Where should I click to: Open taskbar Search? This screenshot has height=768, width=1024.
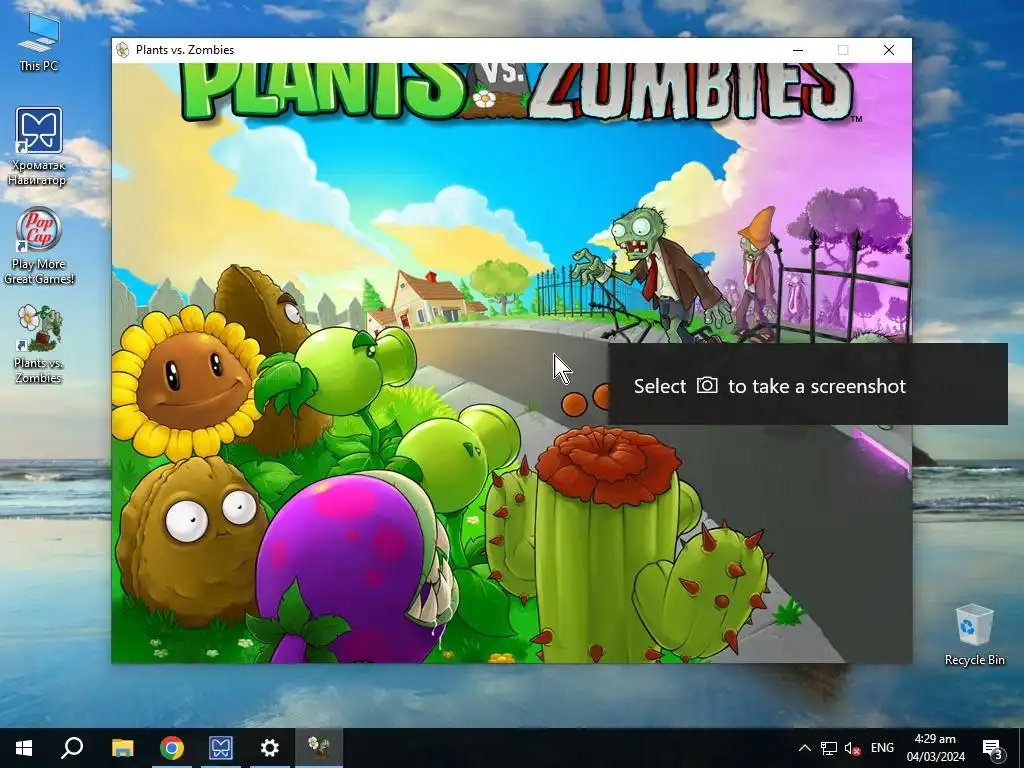[x=72, y=748]
